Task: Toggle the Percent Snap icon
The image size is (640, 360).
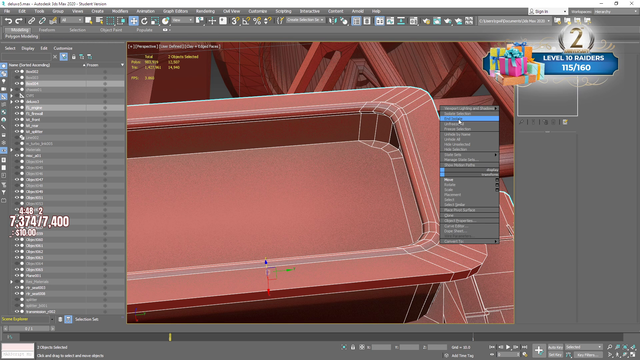Action: [x=257, y=20]
